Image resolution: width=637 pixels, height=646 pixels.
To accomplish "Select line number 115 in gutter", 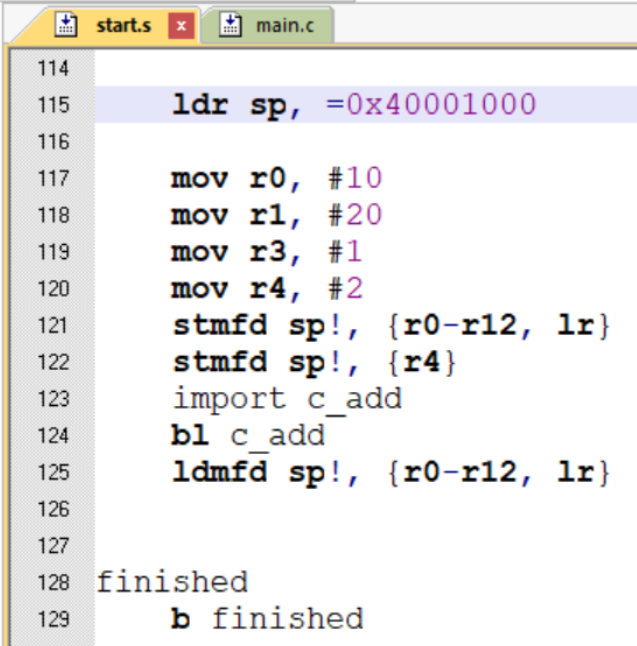I will (x=54, y=105).
